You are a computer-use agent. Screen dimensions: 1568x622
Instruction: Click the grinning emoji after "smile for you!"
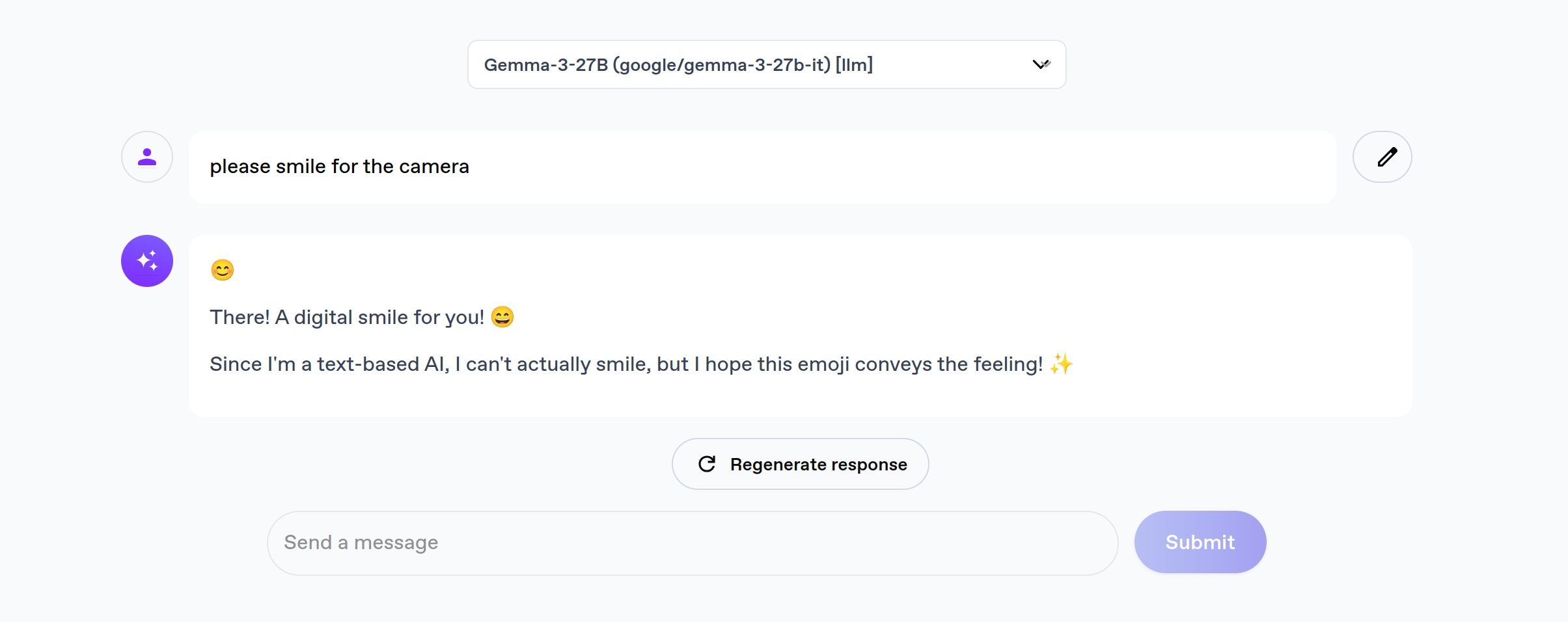click(502, 317)
